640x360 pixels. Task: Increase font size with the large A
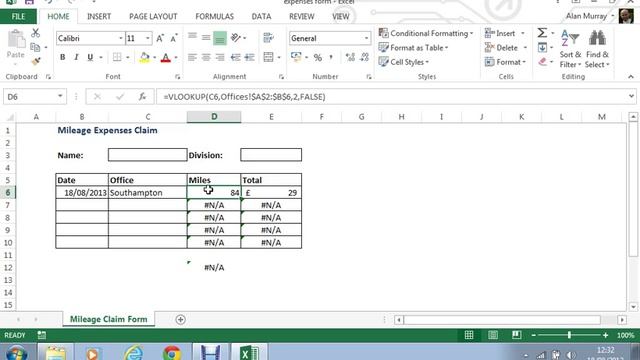160,38
